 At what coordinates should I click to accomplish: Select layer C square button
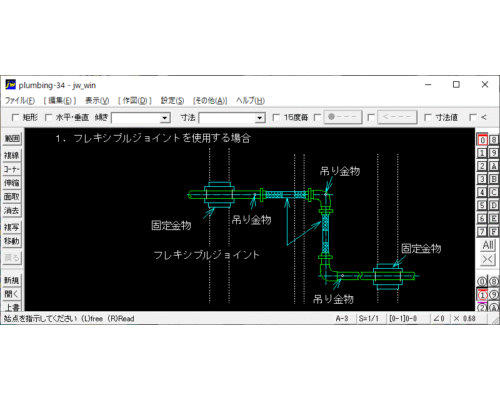[494, 192]
